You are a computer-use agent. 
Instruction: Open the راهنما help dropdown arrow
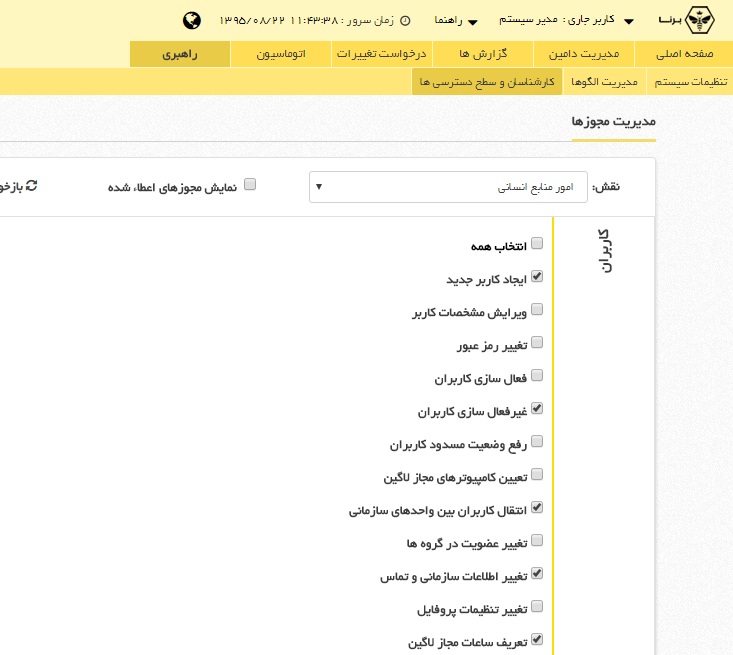(x=472, y=21)
